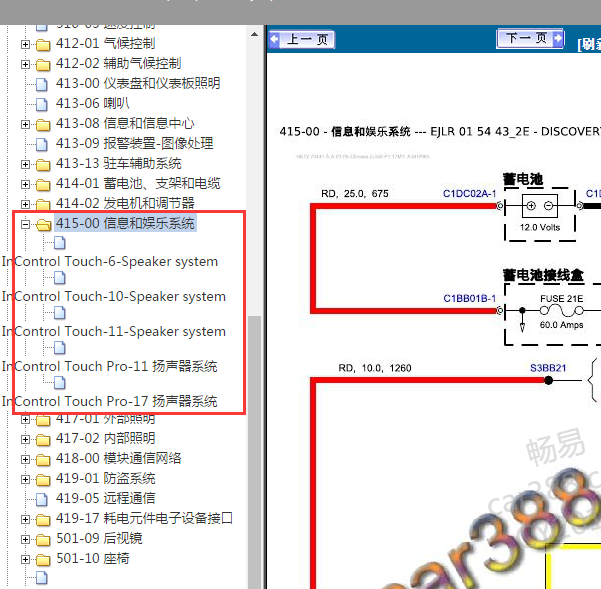Expand the 501-09 后视镜 node
601x589 pixels.
click(25, 539)
